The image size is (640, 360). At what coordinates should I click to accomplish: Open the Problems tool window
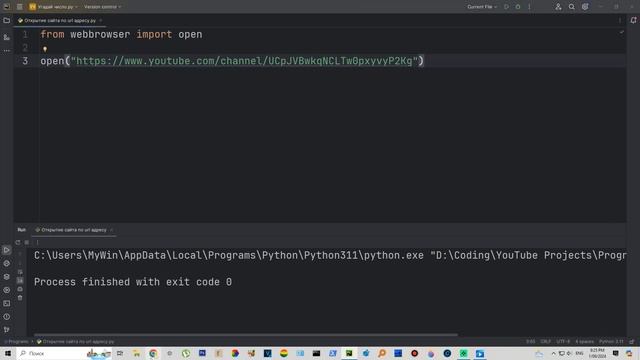point(7,317)
